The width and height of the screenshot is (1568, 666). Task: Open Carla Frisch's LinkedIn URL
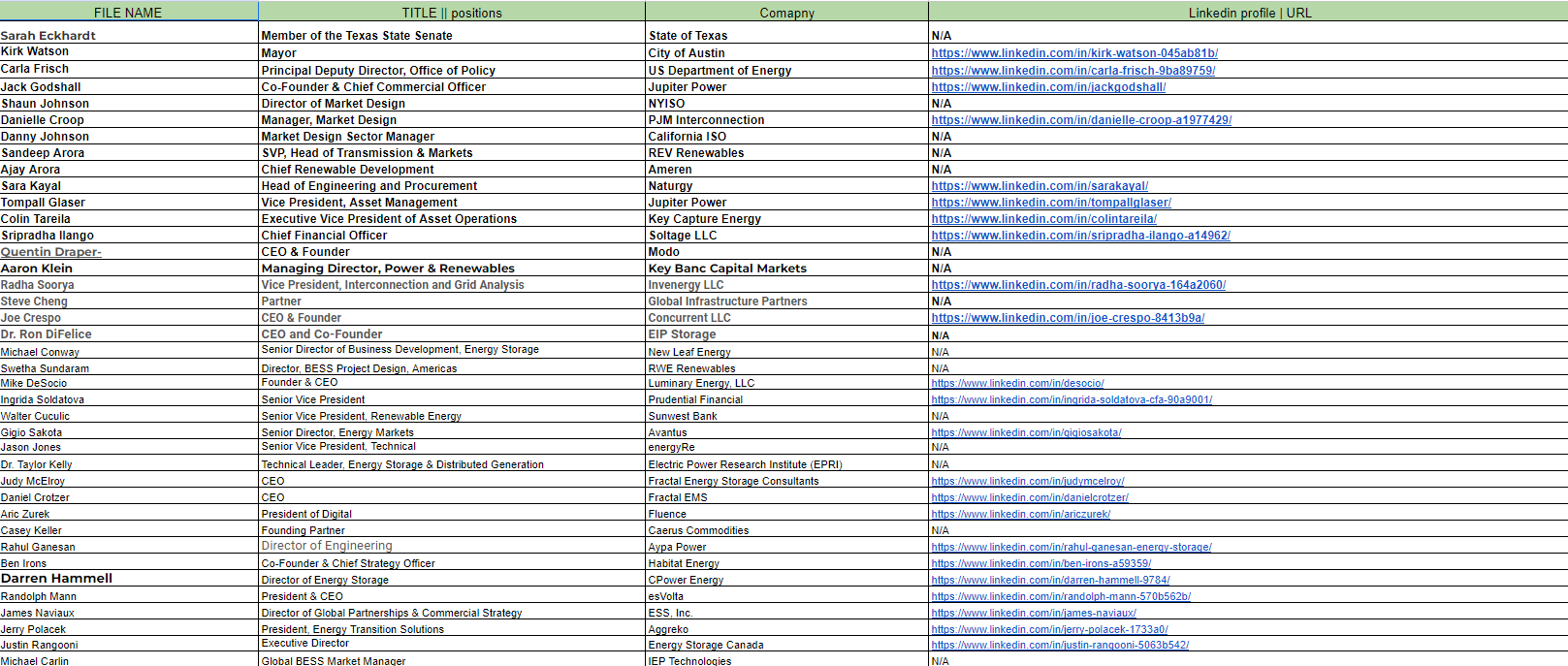pyautogui.click(x=1073, y=71)
